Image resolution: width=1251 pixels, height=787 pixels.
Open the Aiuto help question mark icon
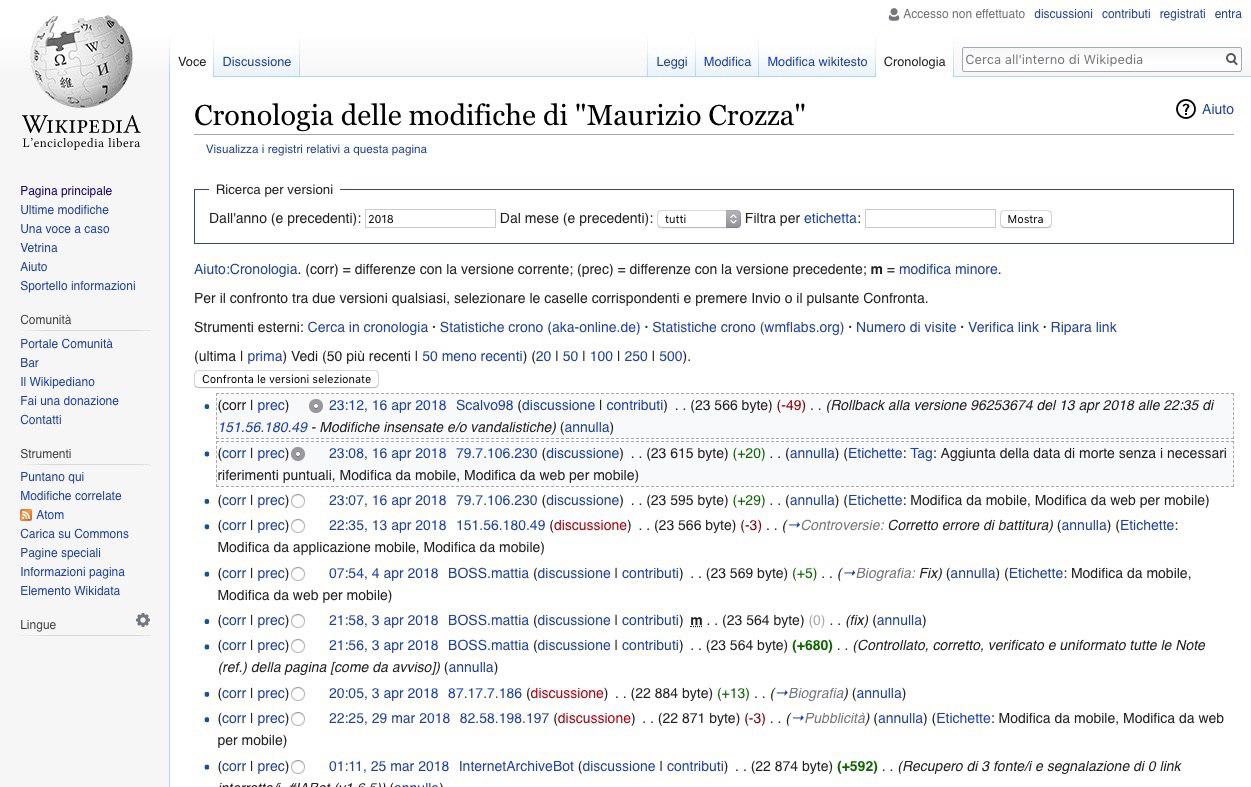(1186, 109)
